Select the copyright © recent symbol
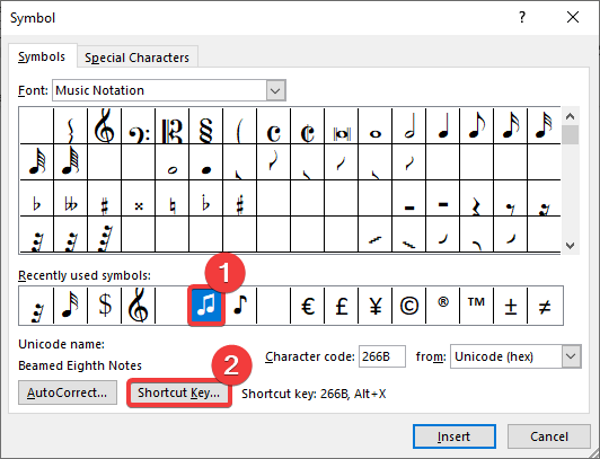The height and width of the screenshot is (459, 600). (409, 305)
